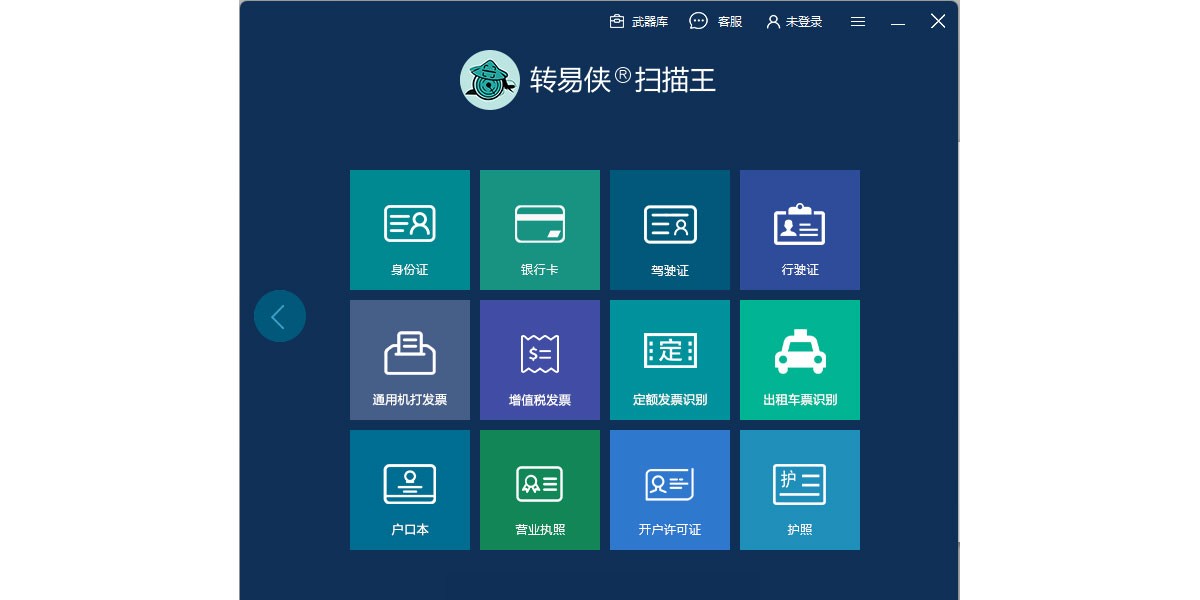This screenshot has width=1200, height=600.
Task: Choose the 行驶证 vehicle license tile
Action: (799, 230)
